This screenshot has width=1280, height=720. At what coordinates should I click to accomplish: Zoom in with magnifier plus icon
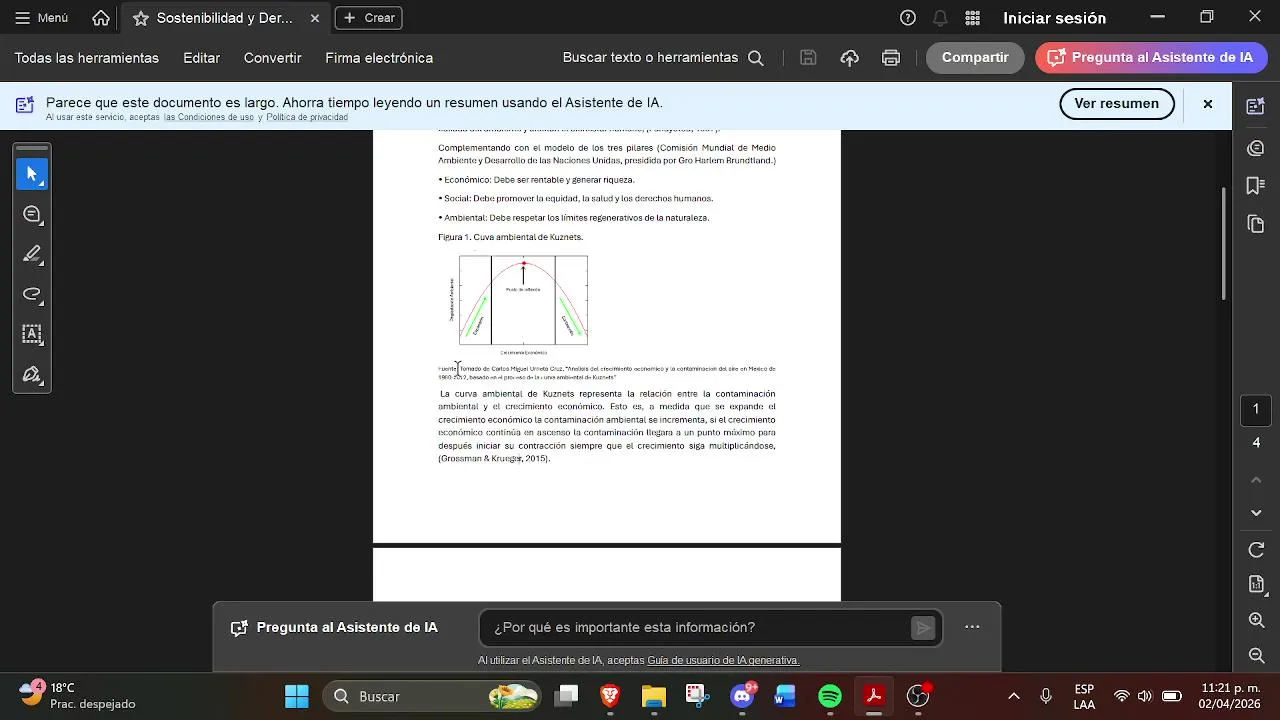1257,621
